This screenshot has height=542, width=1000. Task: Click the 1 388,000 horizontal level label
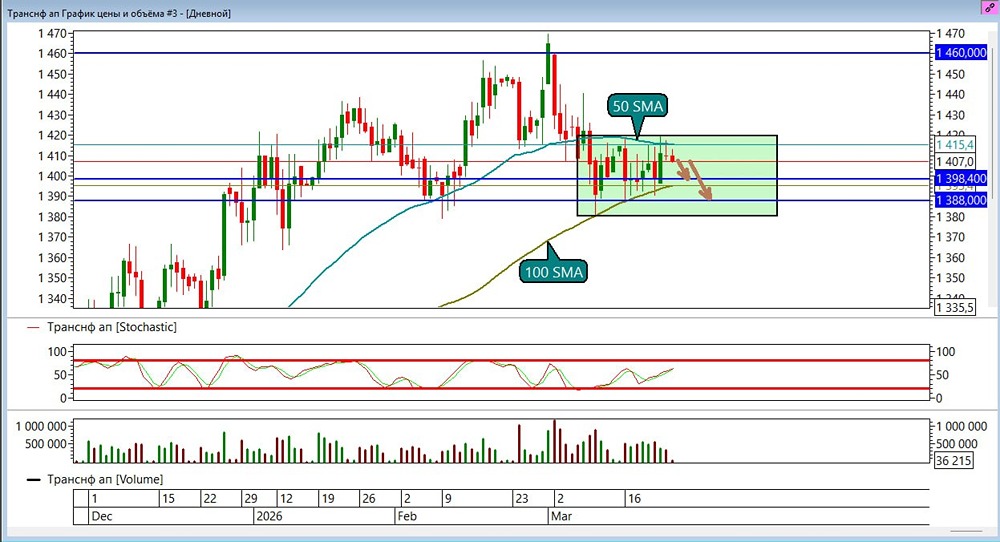pyautogui.click(x=961, y=201)
